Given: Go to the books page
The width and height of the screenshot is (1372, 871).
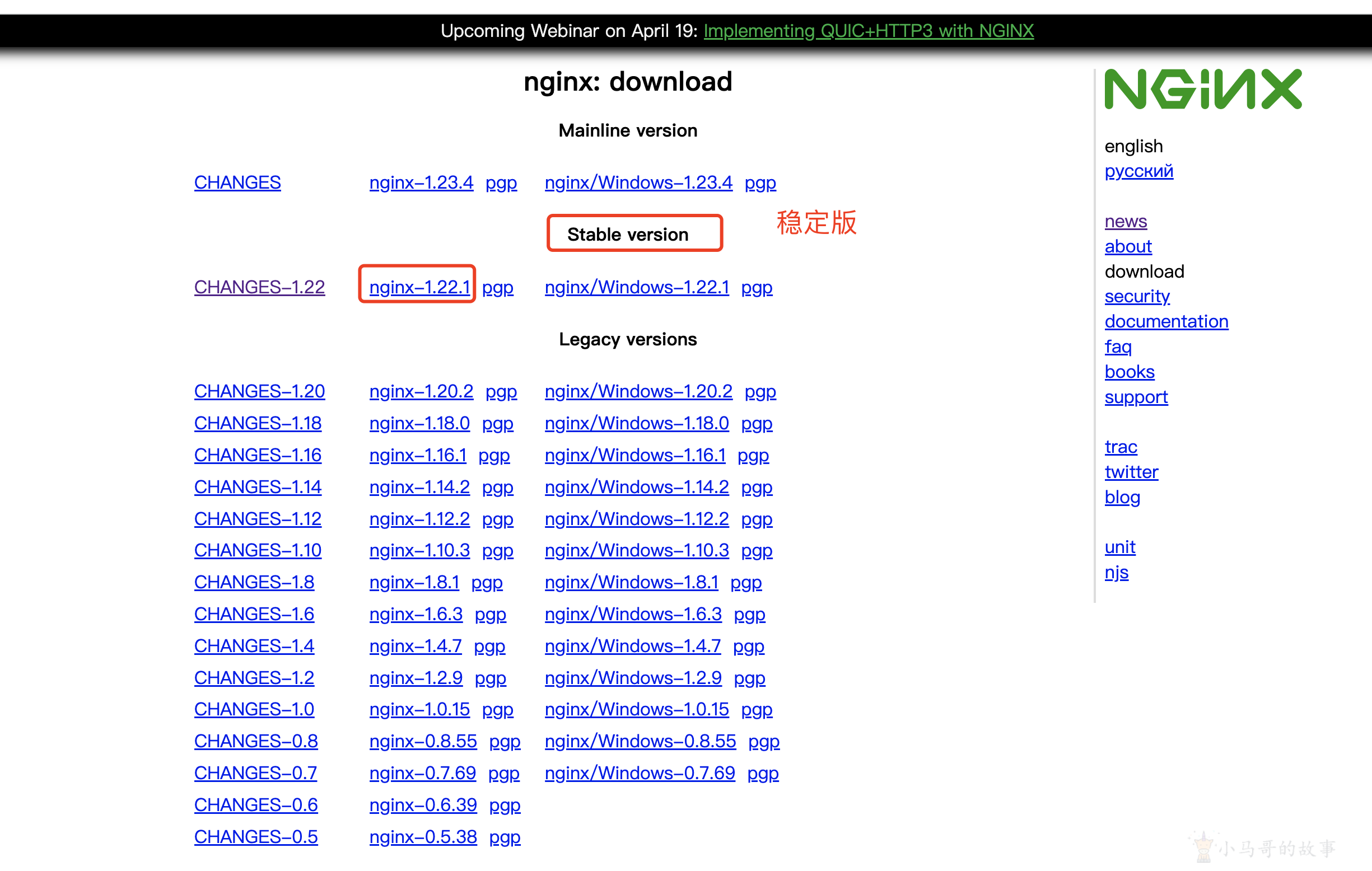Looking at the screenshot, I should click(x=1130, y=372).
